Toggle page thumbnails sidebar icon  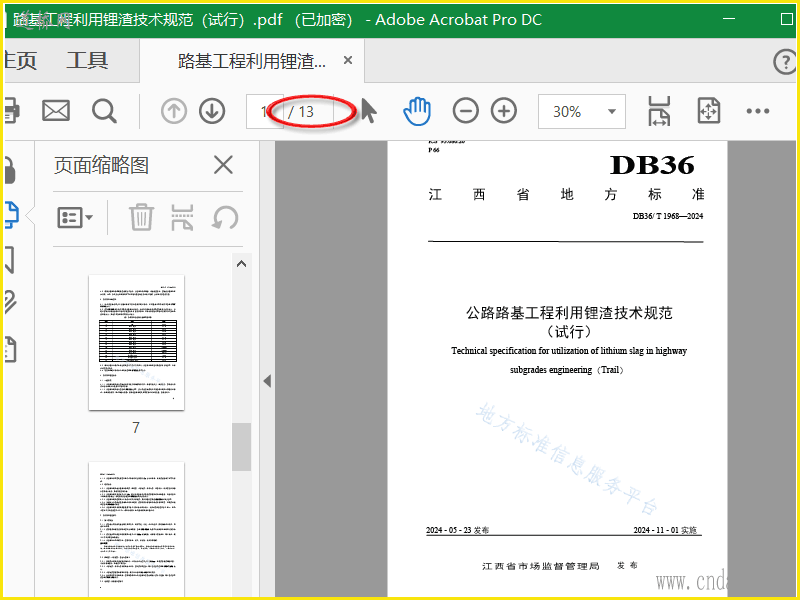coord(12,215)
